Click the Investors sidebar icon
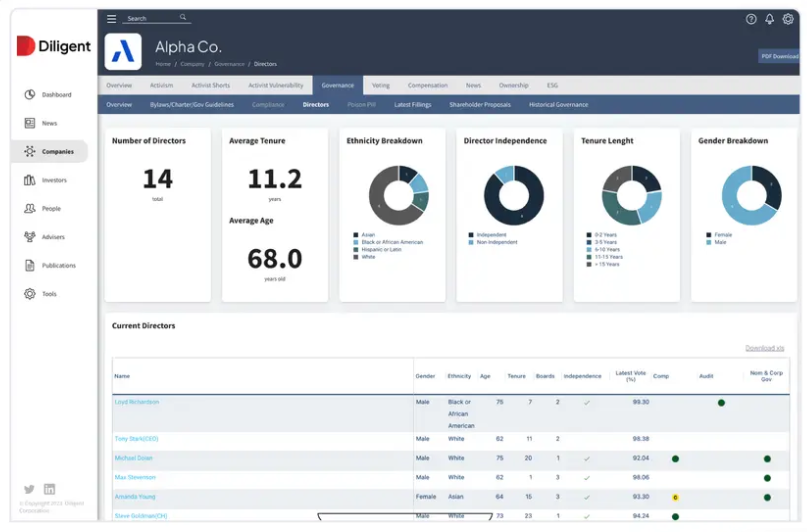This screenshot has width=807, height=532. (30, 180)
